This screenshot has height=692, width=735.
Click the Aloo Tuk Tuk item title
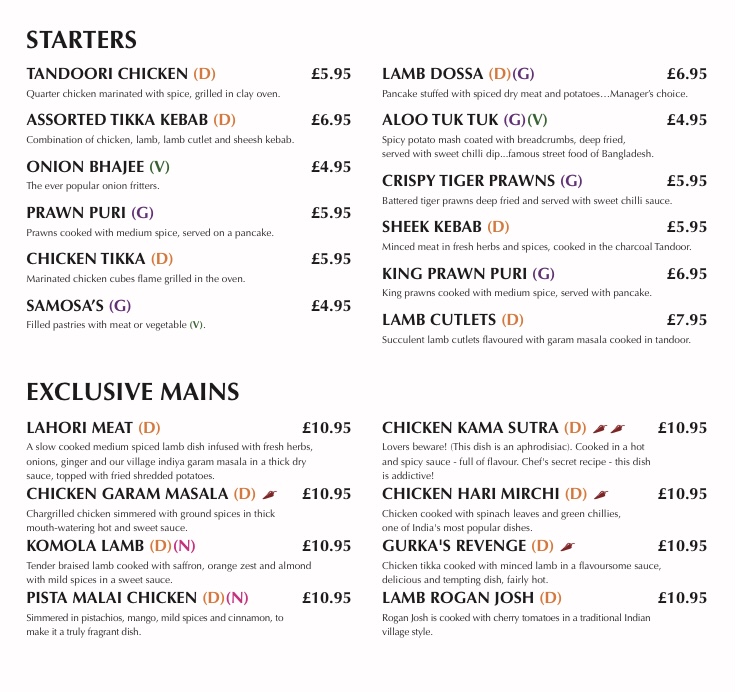click(440, 120)
